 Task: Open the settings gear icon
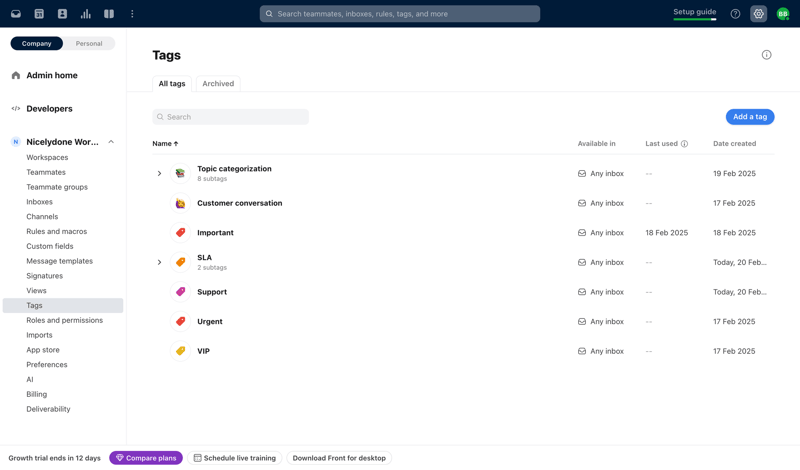759,14
